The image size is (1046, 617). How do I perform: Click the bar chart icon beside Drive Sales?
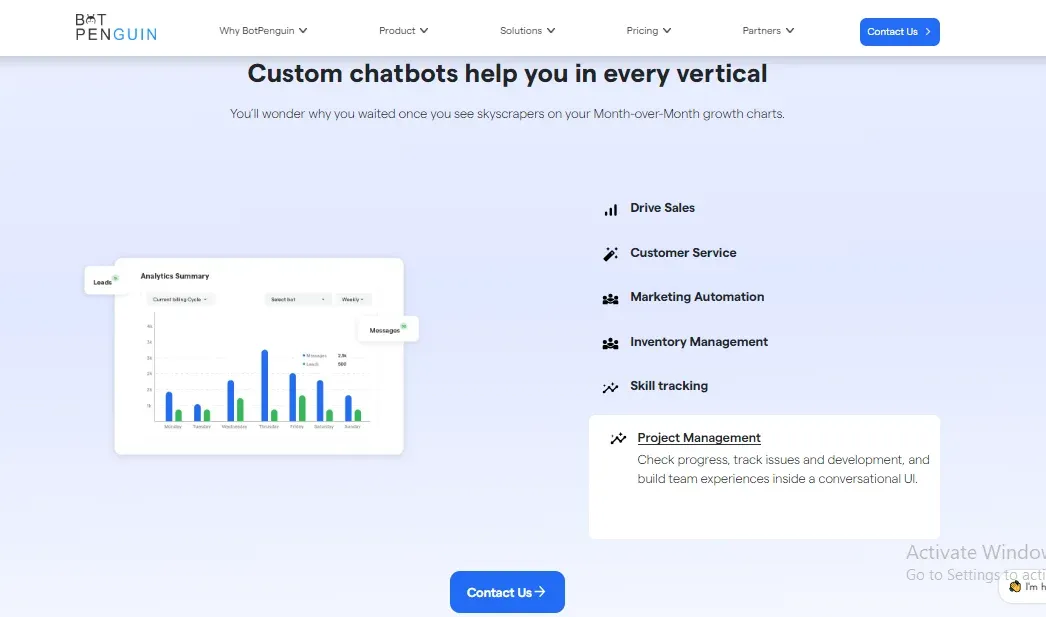[x=610, y=210]
